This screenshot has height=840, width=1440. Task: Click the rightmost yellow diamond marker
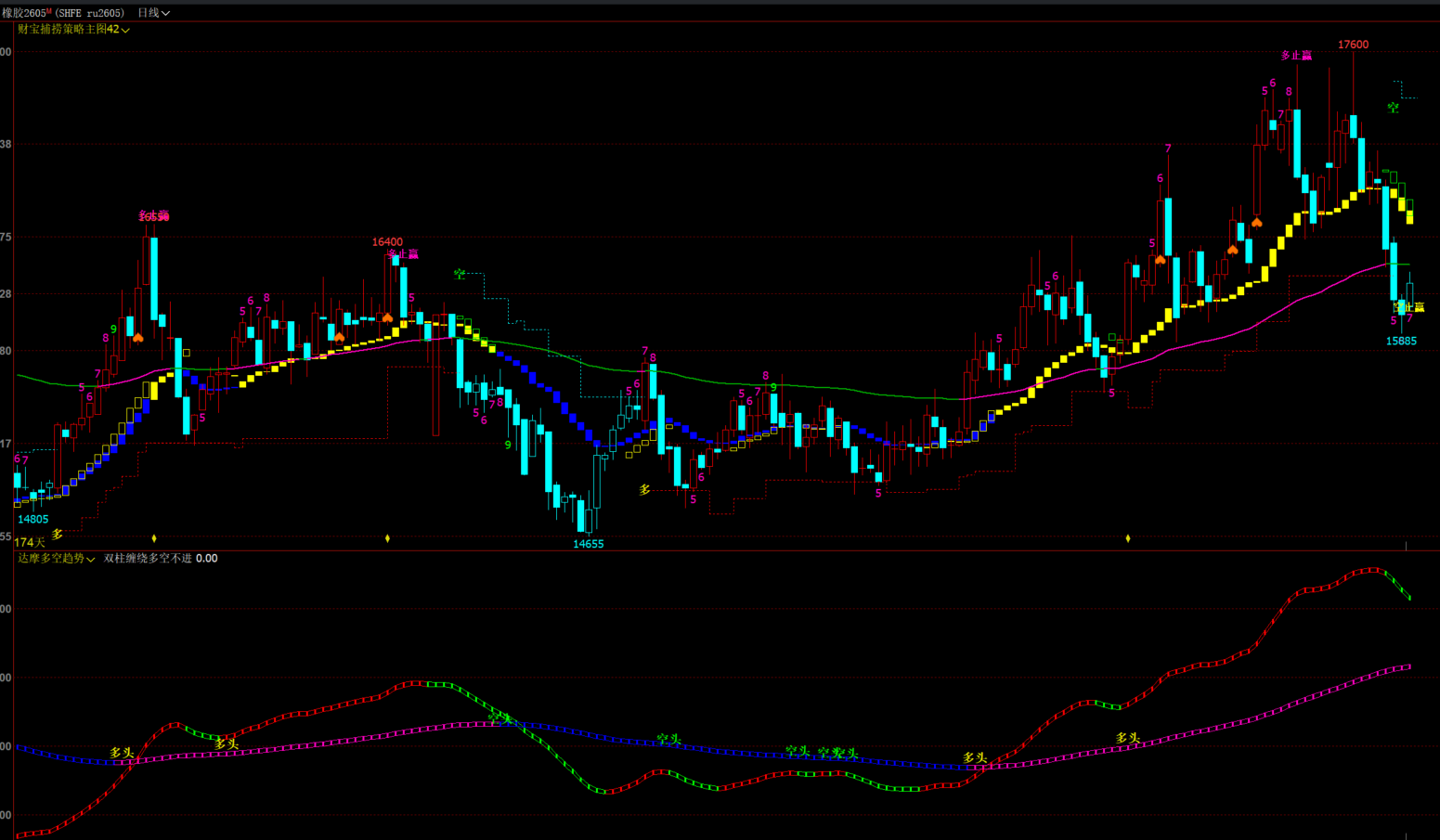[1128, 538]
